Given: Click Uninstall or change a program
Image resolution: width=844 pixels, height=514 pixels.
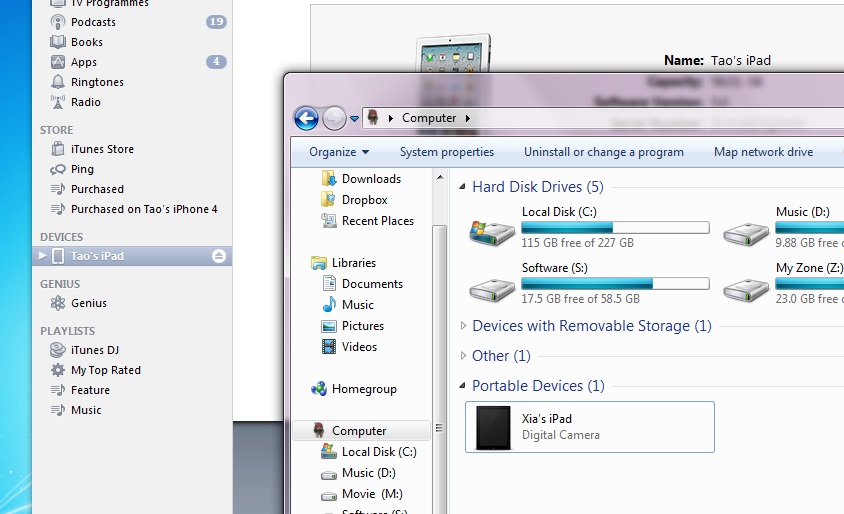Looking at the screenshot, I should (604, 152).
